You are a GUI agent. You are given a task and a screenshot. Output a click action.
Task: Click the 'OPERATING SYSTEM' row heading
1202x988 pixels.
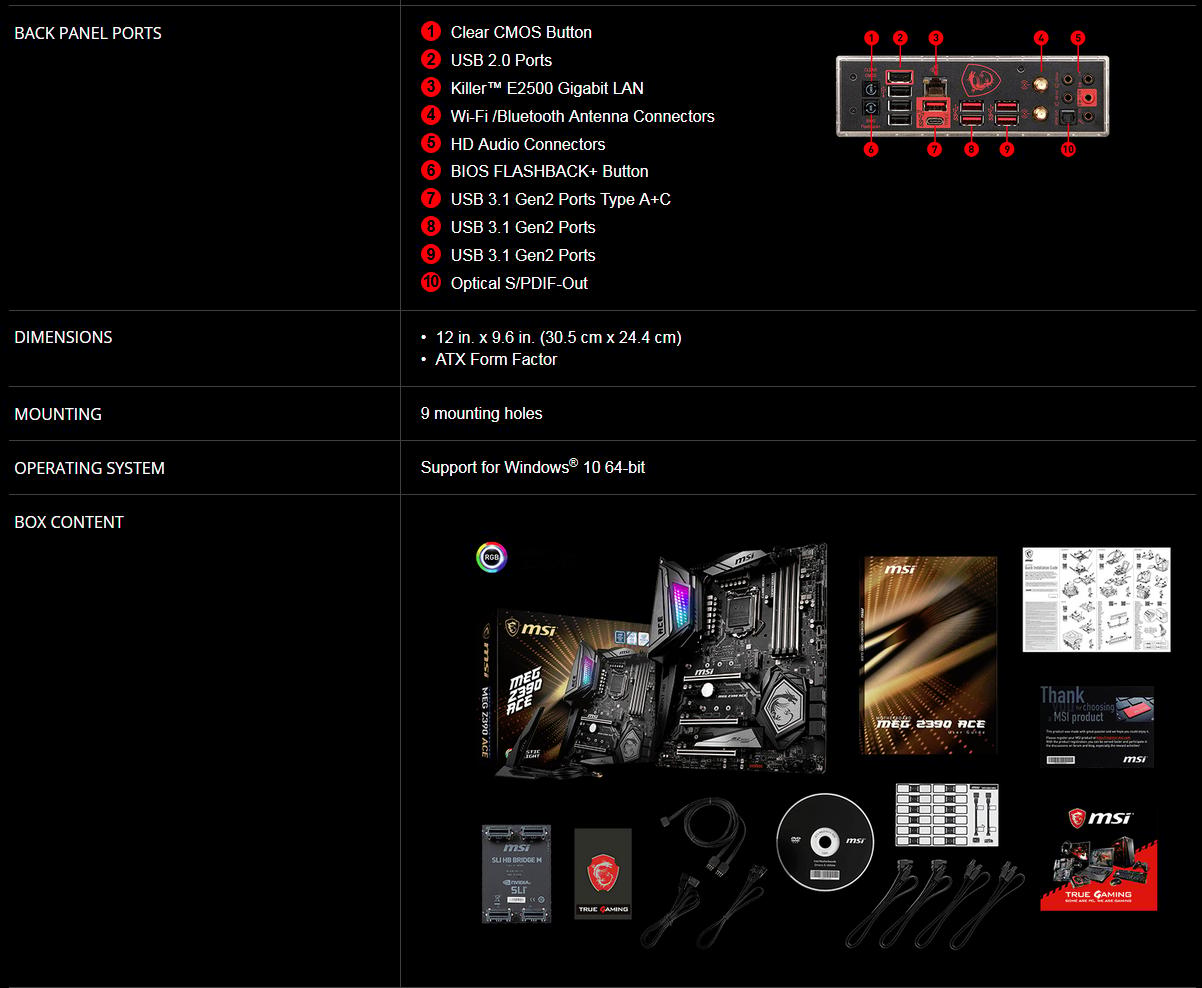point(89,468)
